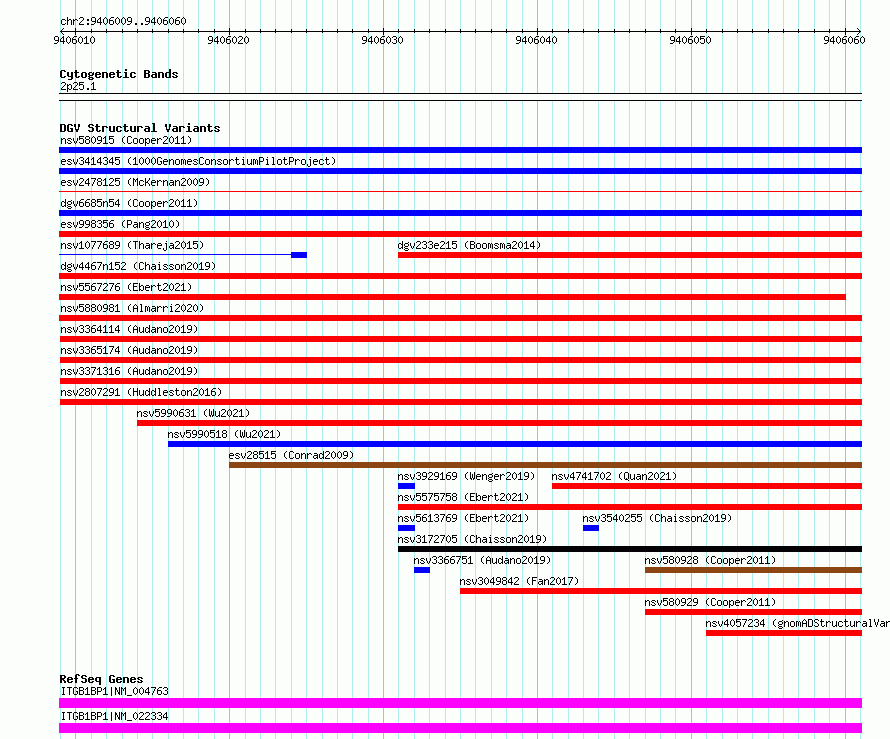The image size is (890, 739).
Task: Select nsv5880981 (Almarri2020) variant
Action: coord(132,308)
